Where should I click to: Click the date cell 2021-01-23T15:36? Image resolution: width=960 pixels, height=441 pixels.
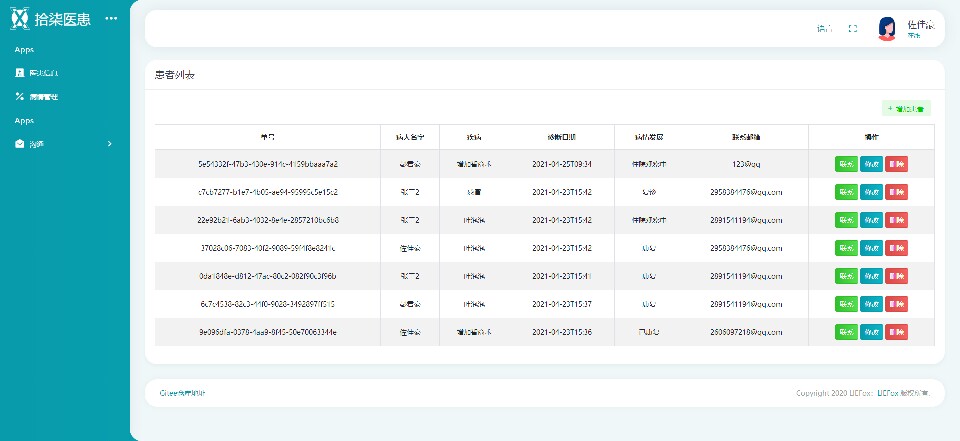pos(561,332)
